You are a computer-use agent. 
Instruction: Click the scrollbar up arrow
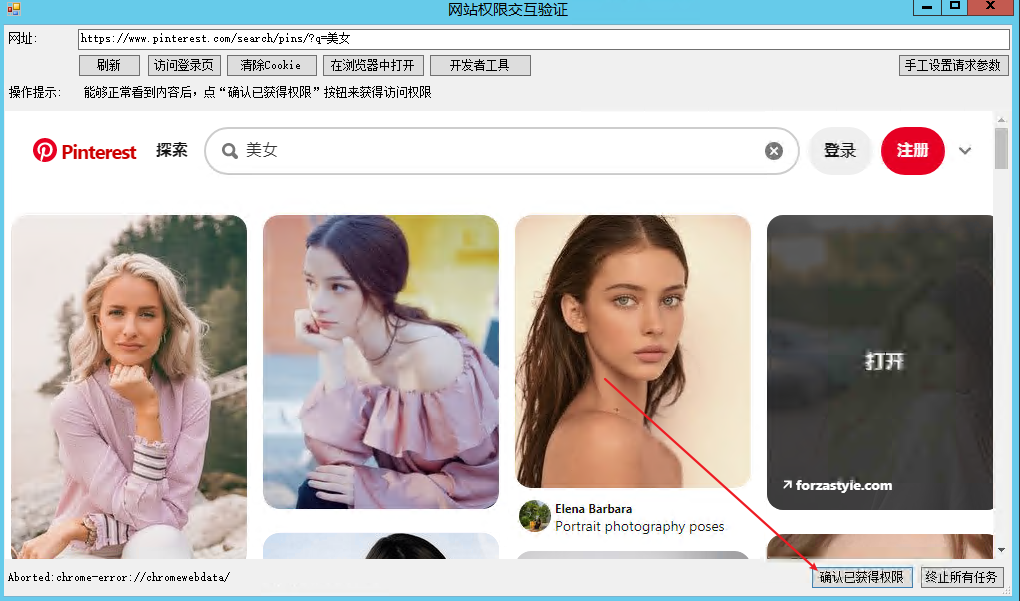(x=1001, y=119)
